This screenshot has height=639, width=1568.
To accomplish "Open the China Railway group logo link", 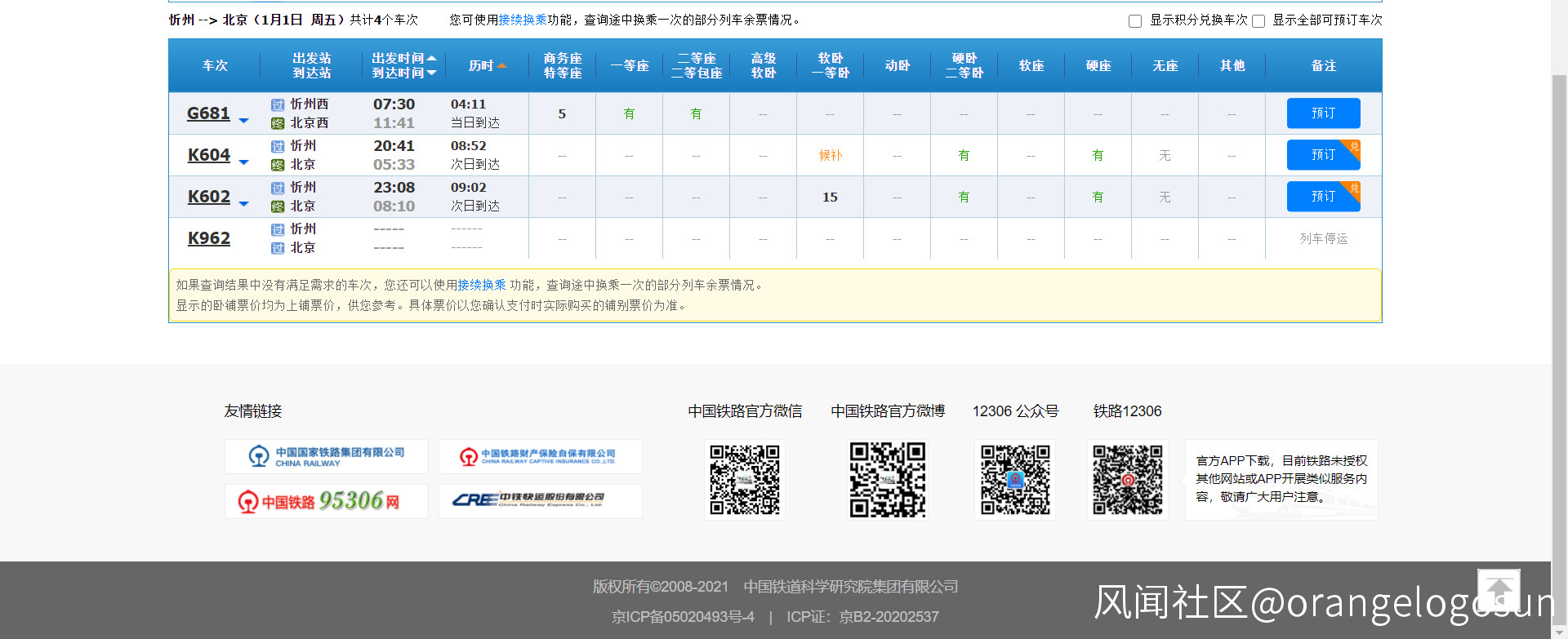I will point(327,457).
